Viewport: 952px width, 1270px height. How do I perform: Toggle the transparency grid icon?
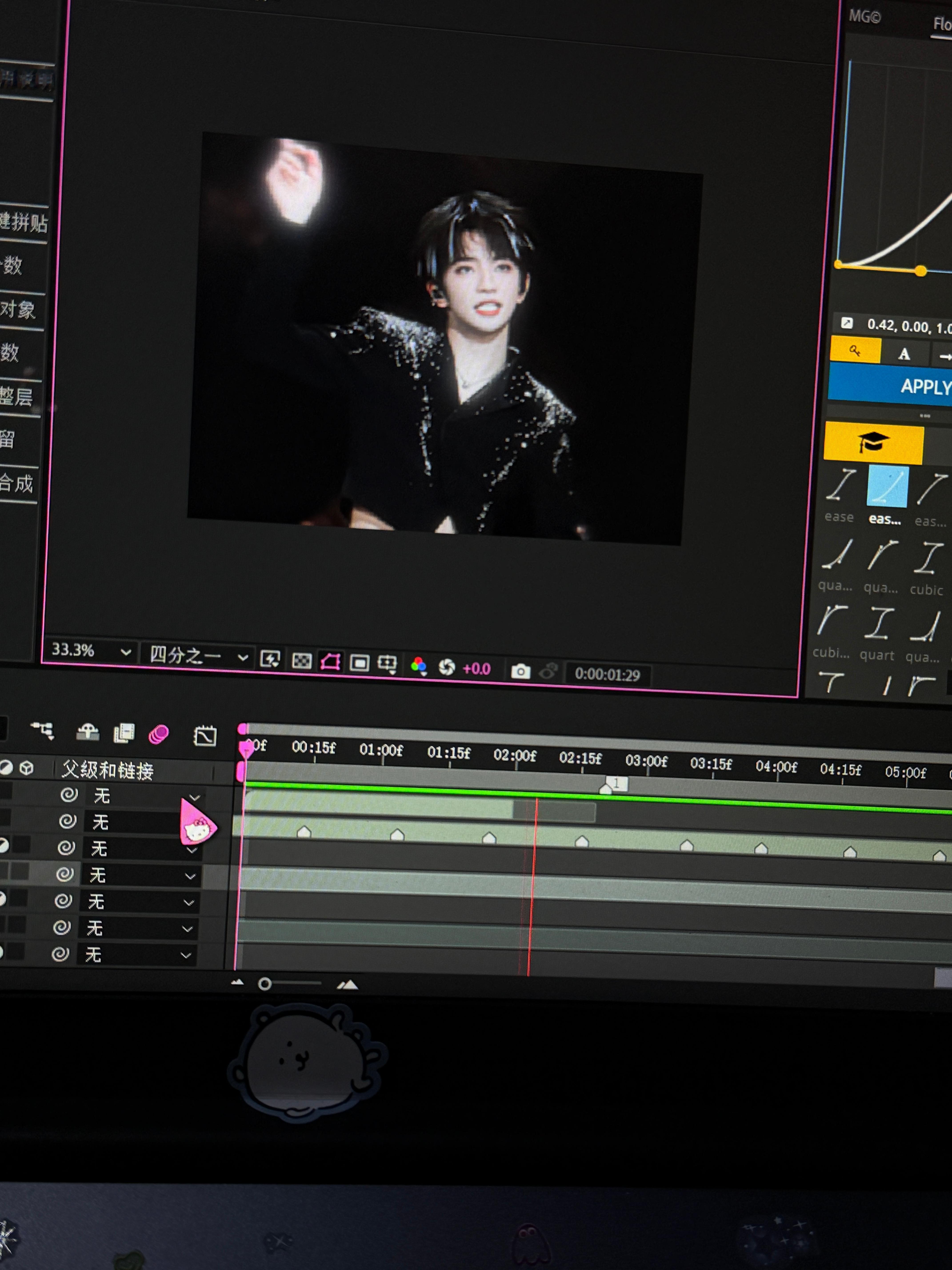pyautogui.click(x=302, y=661)
